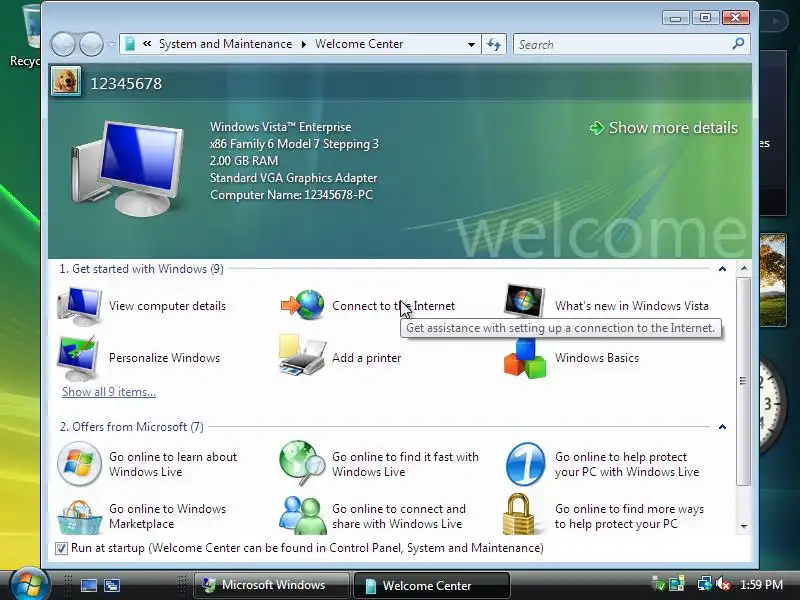The image size is (800, 600).
Task: Click the Back navigation button
Action: (x=63, y=45)
